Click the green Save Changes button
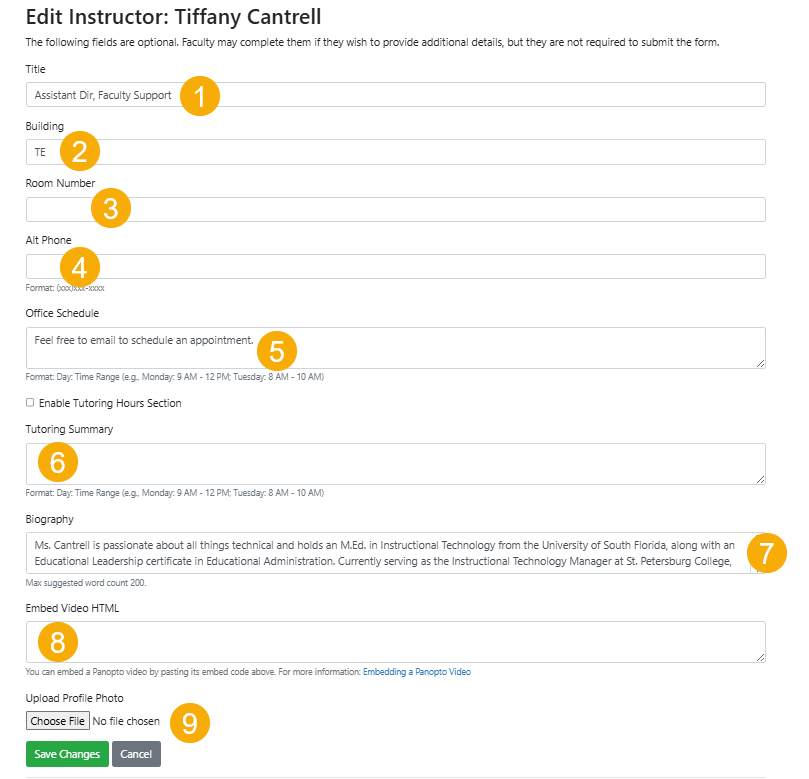The width and height of the screenshot is (809, 779). [x=67, y=754]
